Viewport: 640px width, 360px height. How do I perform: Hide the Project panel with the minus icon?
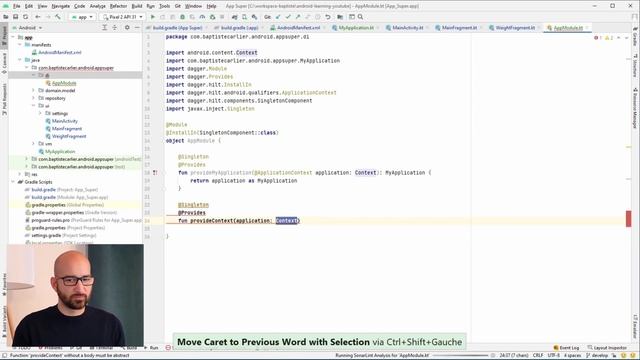(x=137, y=27)
